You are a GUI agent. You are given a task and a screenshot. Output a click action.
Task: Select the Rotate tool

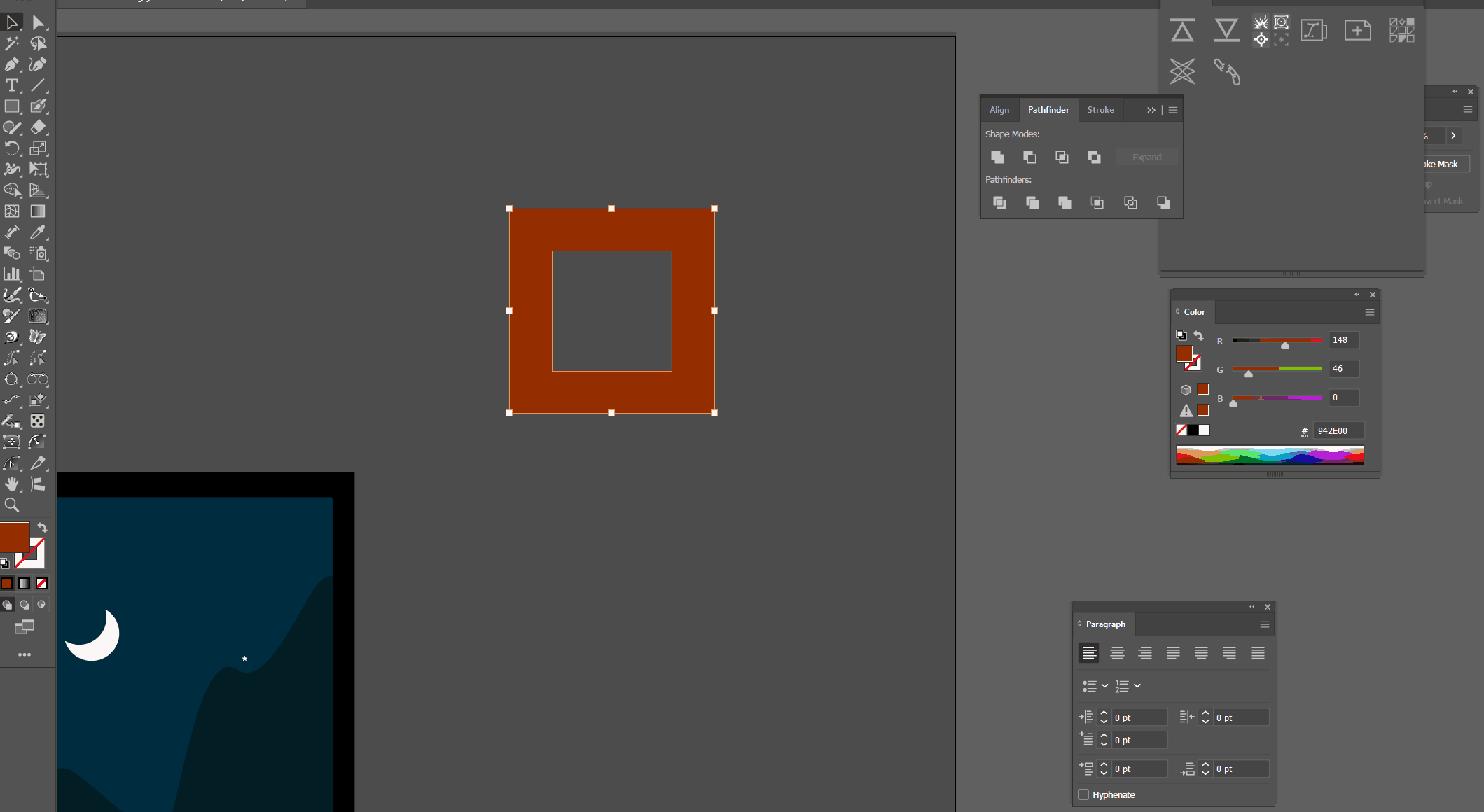click(x=12, y=148)
